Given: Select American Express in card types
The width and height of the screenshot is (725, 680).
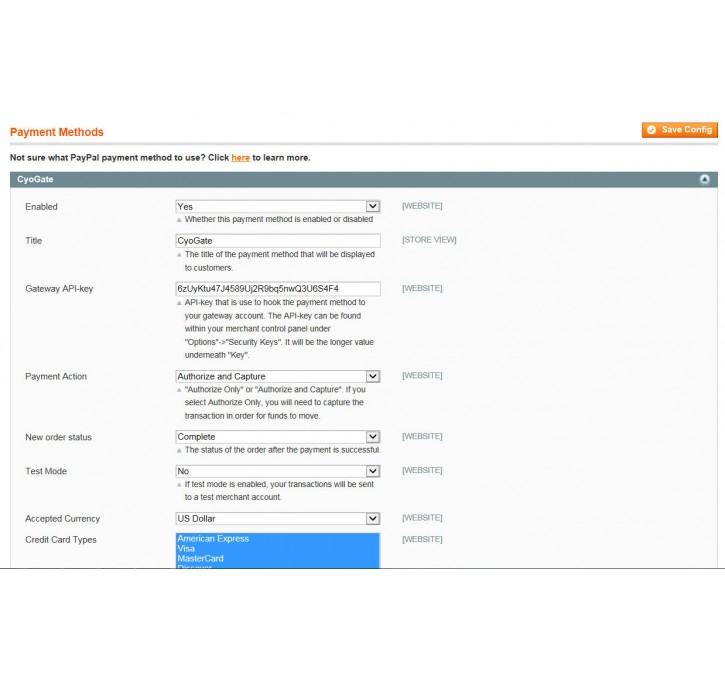Looking at the screenshot, I should [x=213, y=539].
